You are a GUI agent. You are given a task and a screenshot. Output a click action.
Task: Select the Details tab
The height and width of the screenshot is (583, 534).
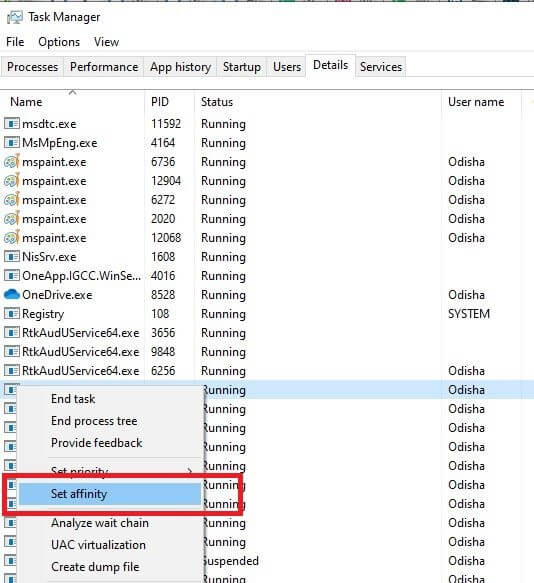331,65
